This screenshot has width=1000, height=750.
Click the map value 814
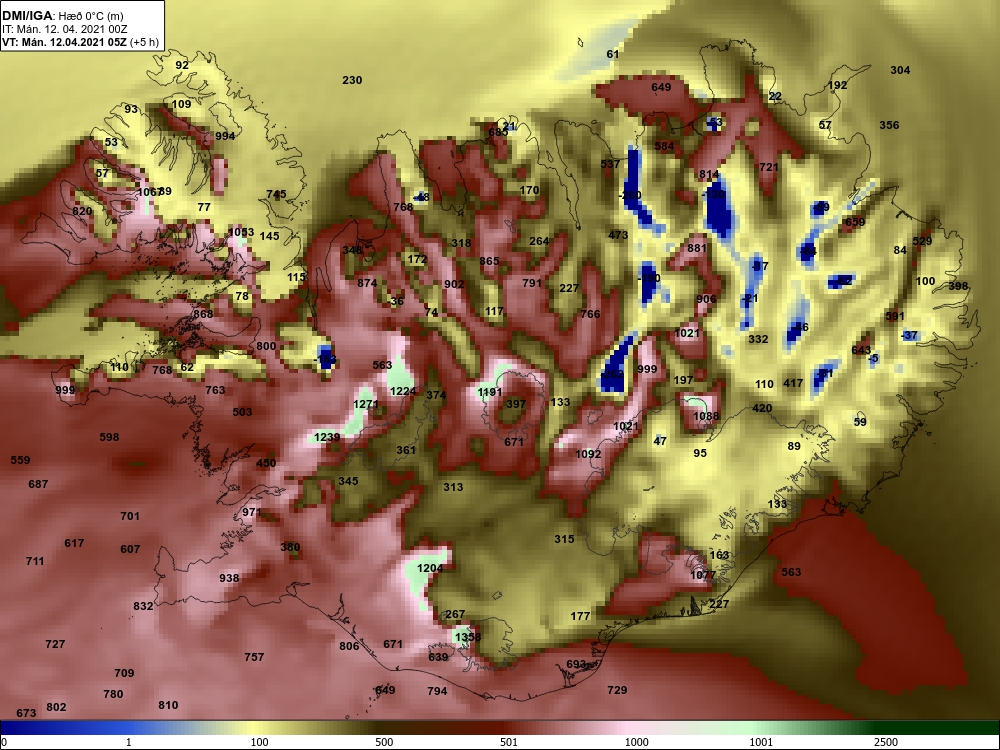709,175
